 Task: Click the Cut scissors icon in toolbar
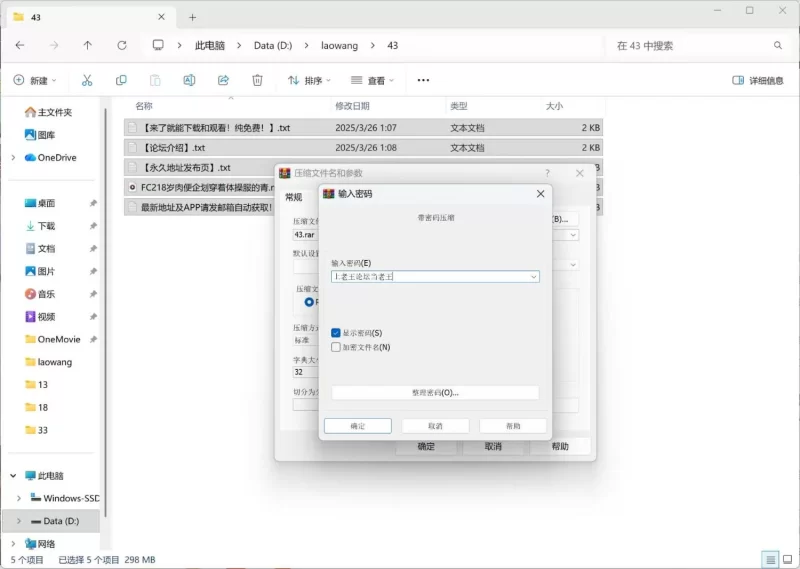[87, 80]
